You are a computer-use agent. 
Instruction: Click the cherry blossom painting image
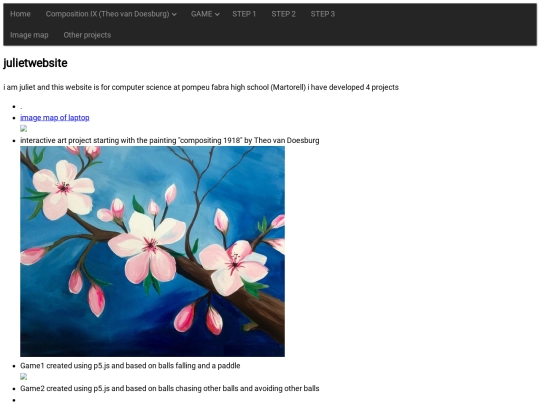(152, 251)
